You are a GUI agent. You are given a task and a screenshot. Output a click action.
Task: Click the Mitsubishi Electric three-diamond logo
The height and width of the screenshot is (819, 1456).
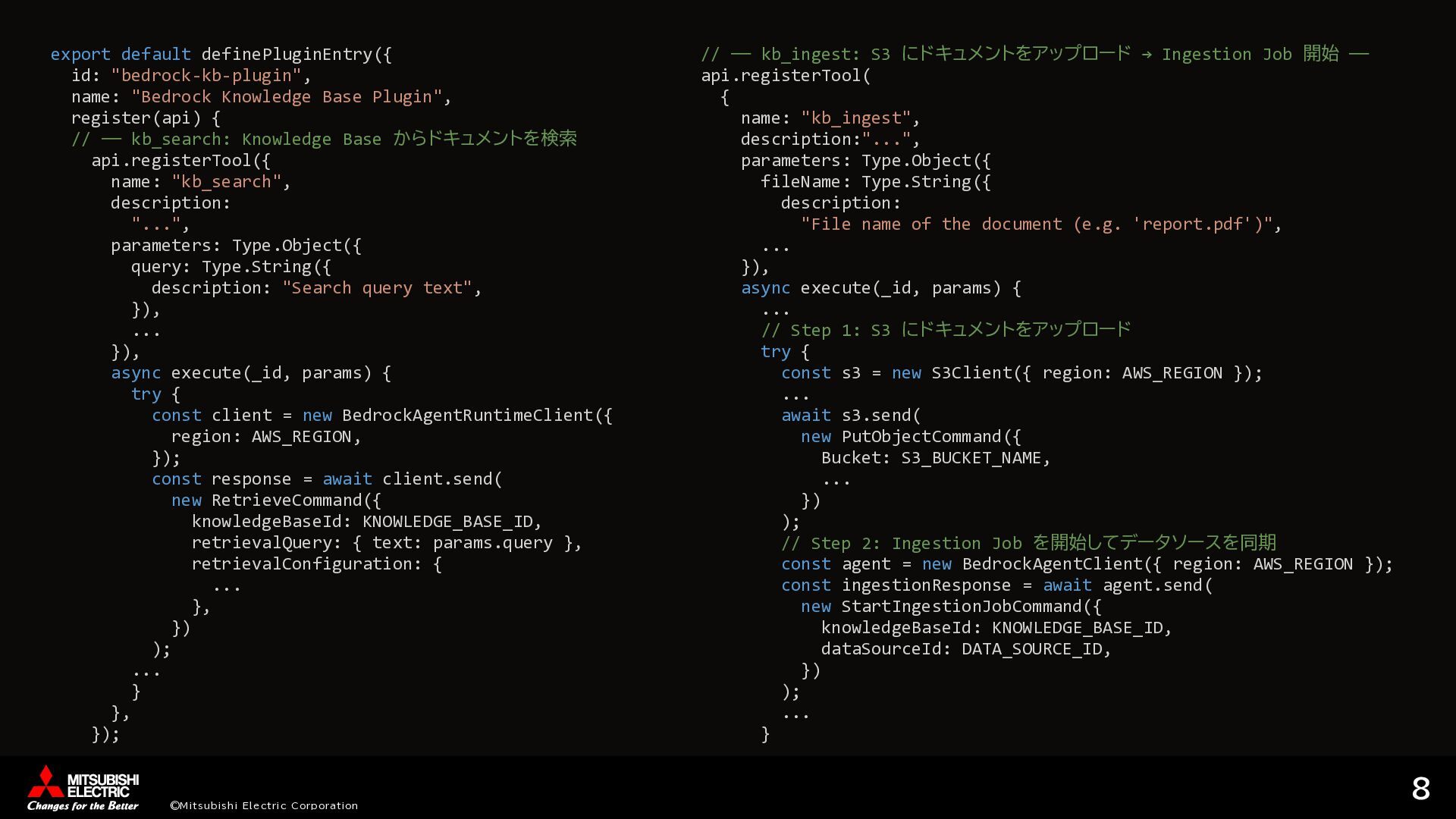46,781
